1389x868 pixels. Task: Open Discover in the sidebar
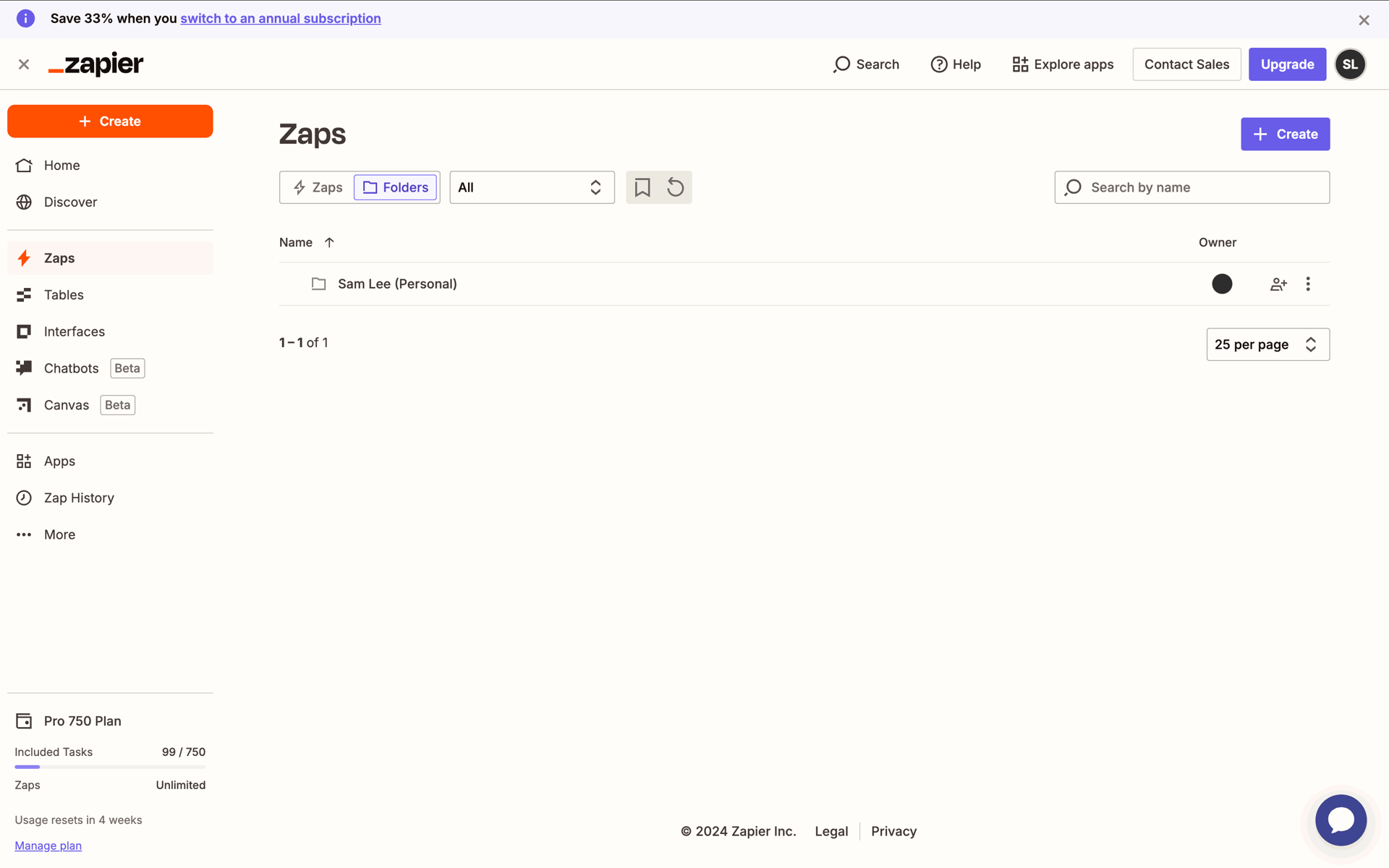[x=110, y=203]
